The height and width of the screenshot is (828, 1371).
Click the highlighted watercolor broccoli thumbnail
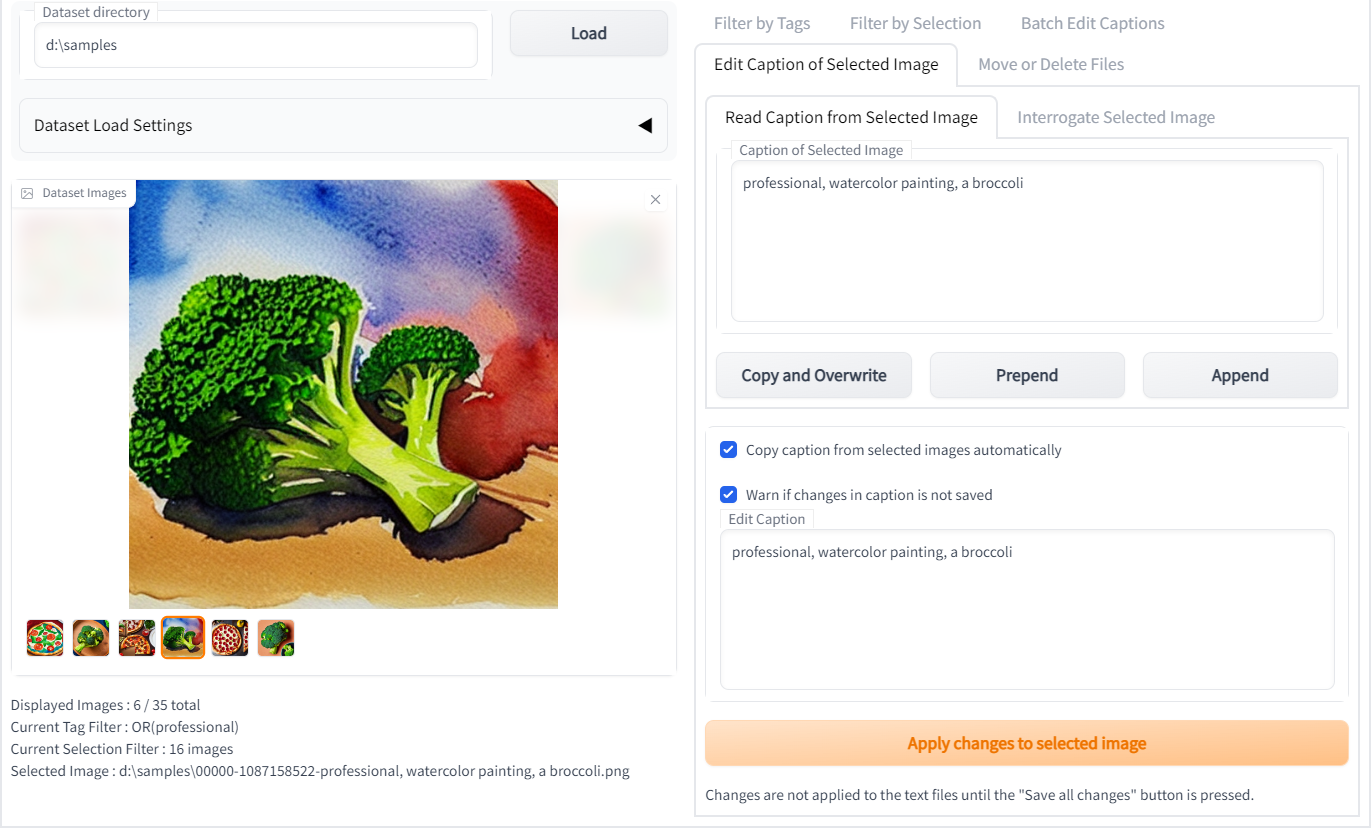coord(183,638)
